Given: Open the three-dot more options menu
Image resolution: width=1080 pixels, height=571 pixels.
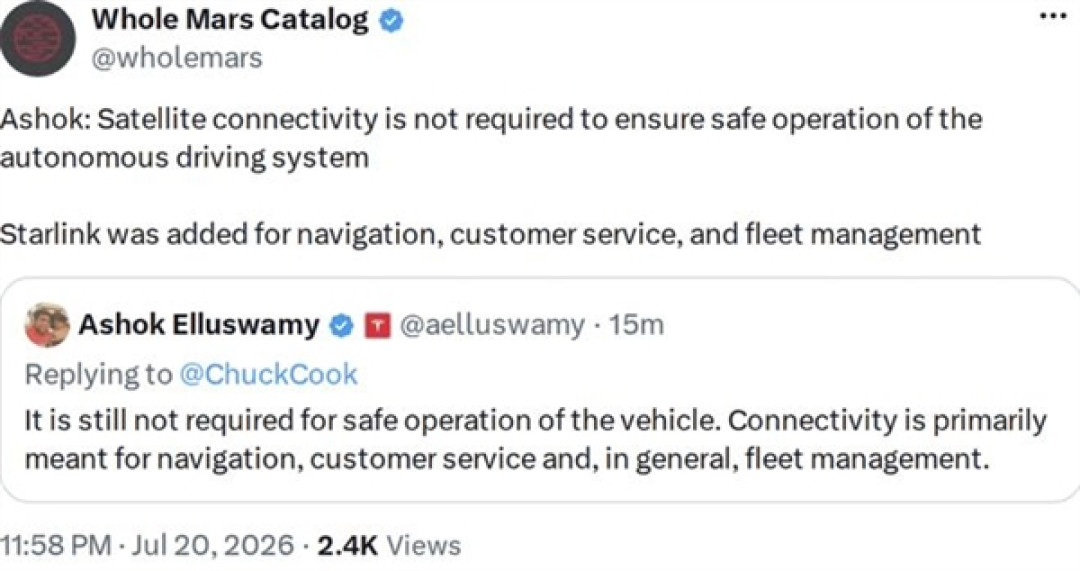Looking at the screenshot, I should click(x=1052, y=17).
